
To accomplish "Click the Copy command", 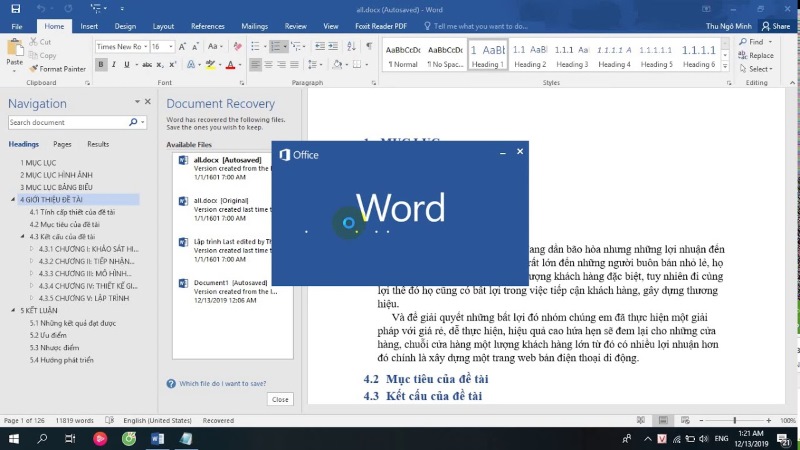I will tap(42, 55).
